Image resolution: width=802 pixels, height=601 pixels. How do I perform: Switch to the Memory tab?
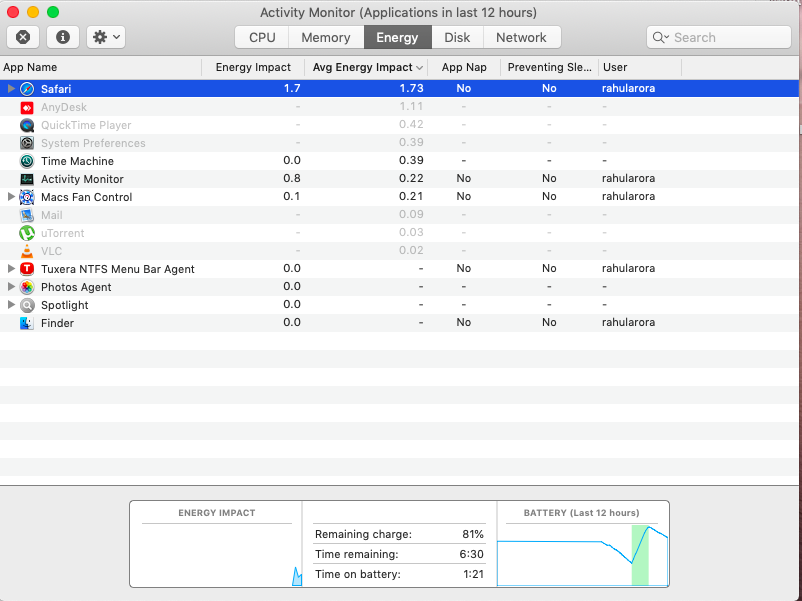(x=326, y=37)
